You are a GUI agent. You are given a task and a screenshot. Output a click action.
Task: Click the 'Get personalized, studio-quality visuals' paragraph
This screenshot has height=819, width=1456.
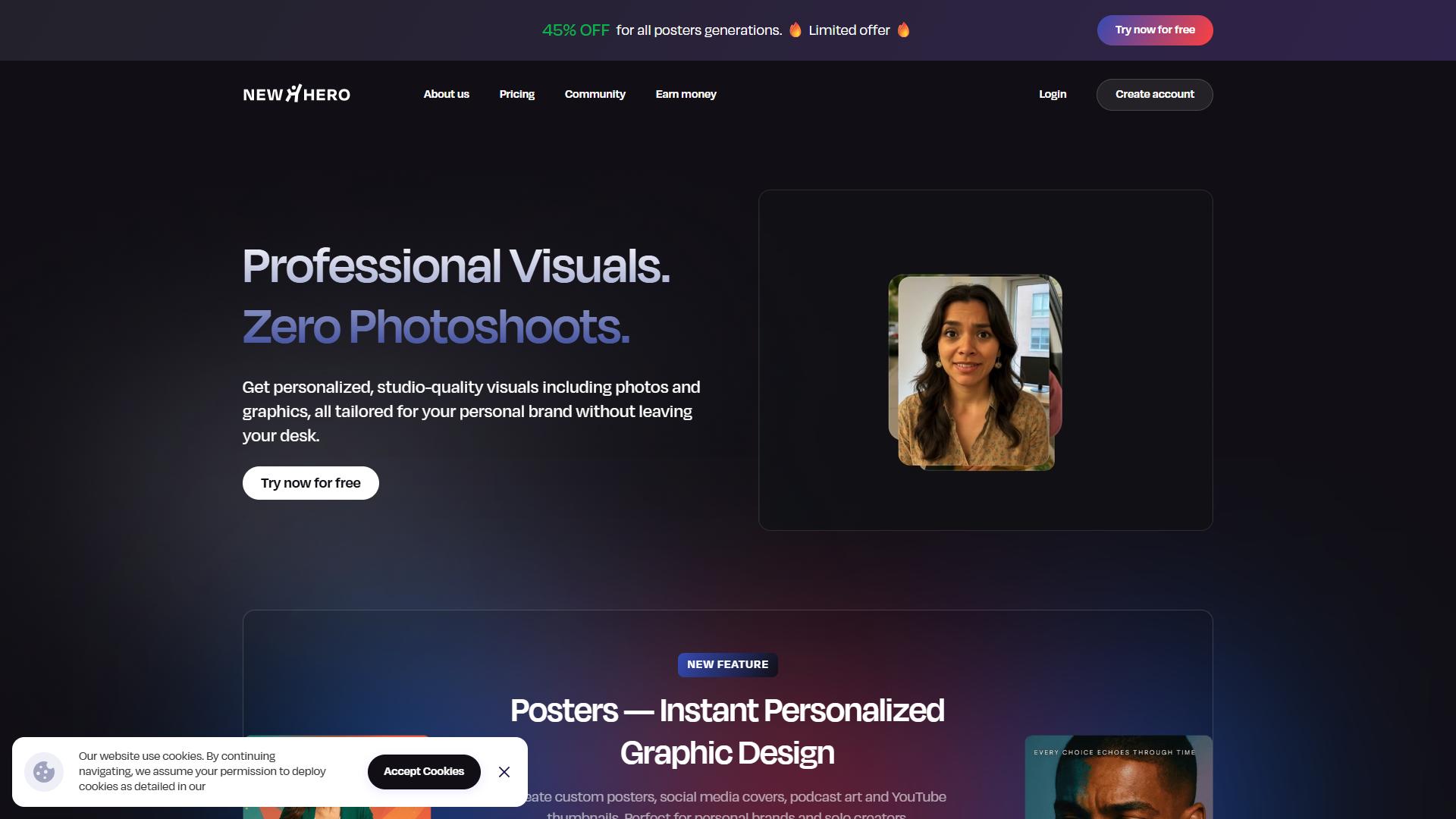pos(471,411)
